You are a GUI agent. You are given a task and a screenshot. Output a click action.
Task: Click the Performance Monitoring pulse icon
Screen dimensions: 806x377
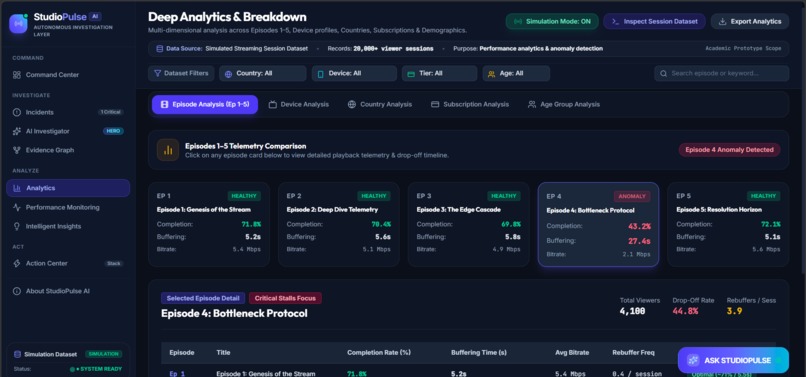[x=16, y=207]
